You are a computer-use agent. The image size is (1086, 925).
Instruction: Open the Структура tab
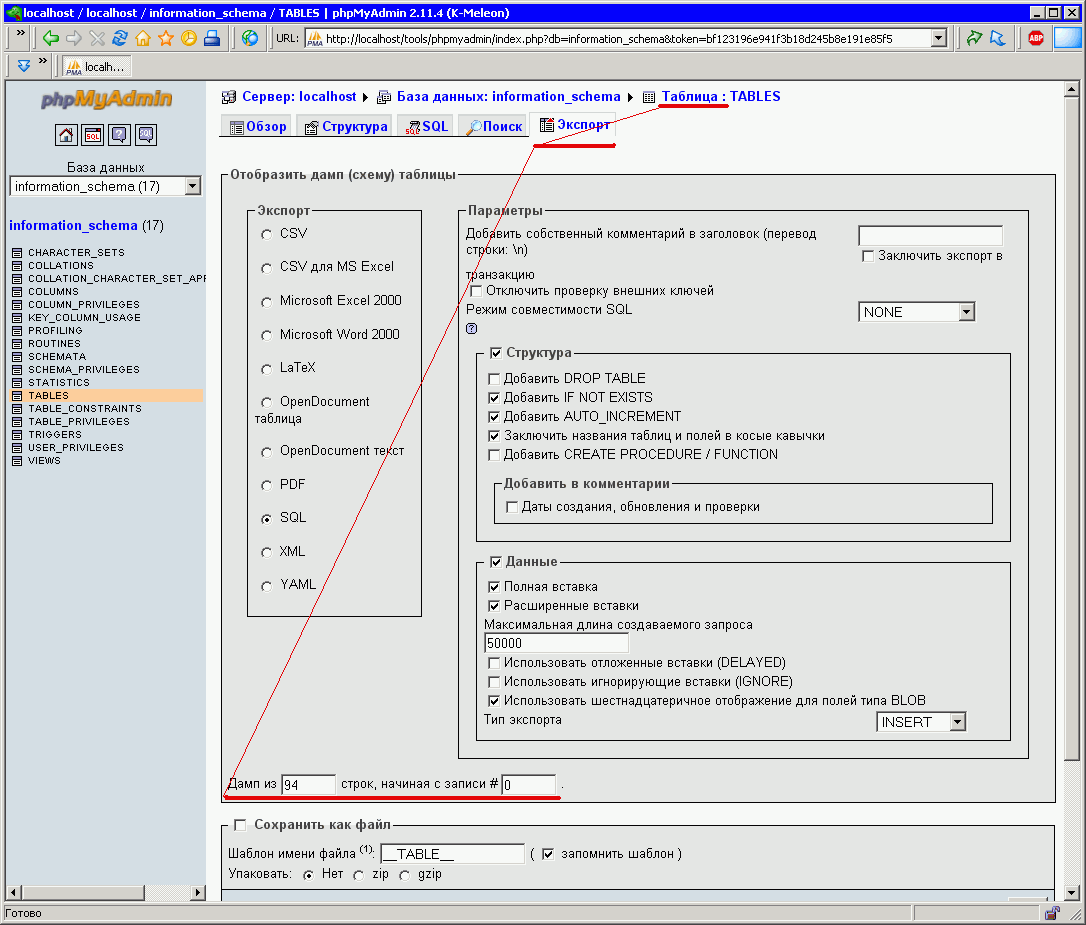pos(346,127)
